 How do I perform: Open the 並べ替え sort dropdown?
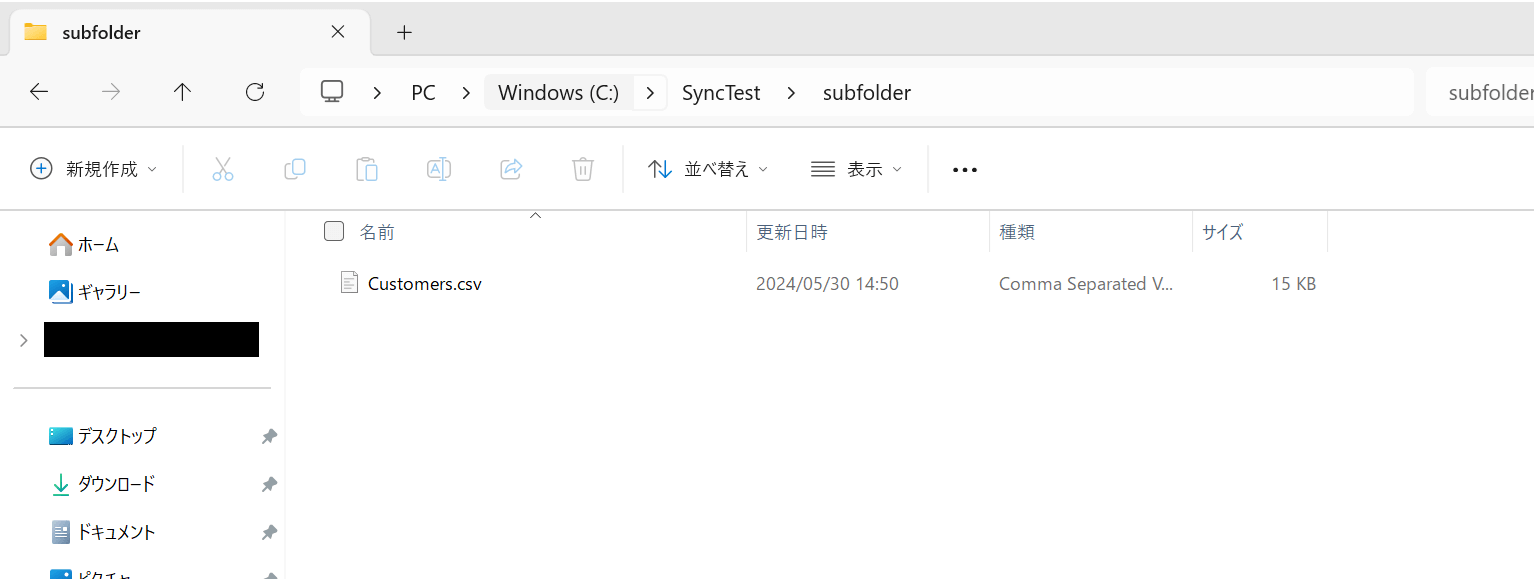[708, 169]
